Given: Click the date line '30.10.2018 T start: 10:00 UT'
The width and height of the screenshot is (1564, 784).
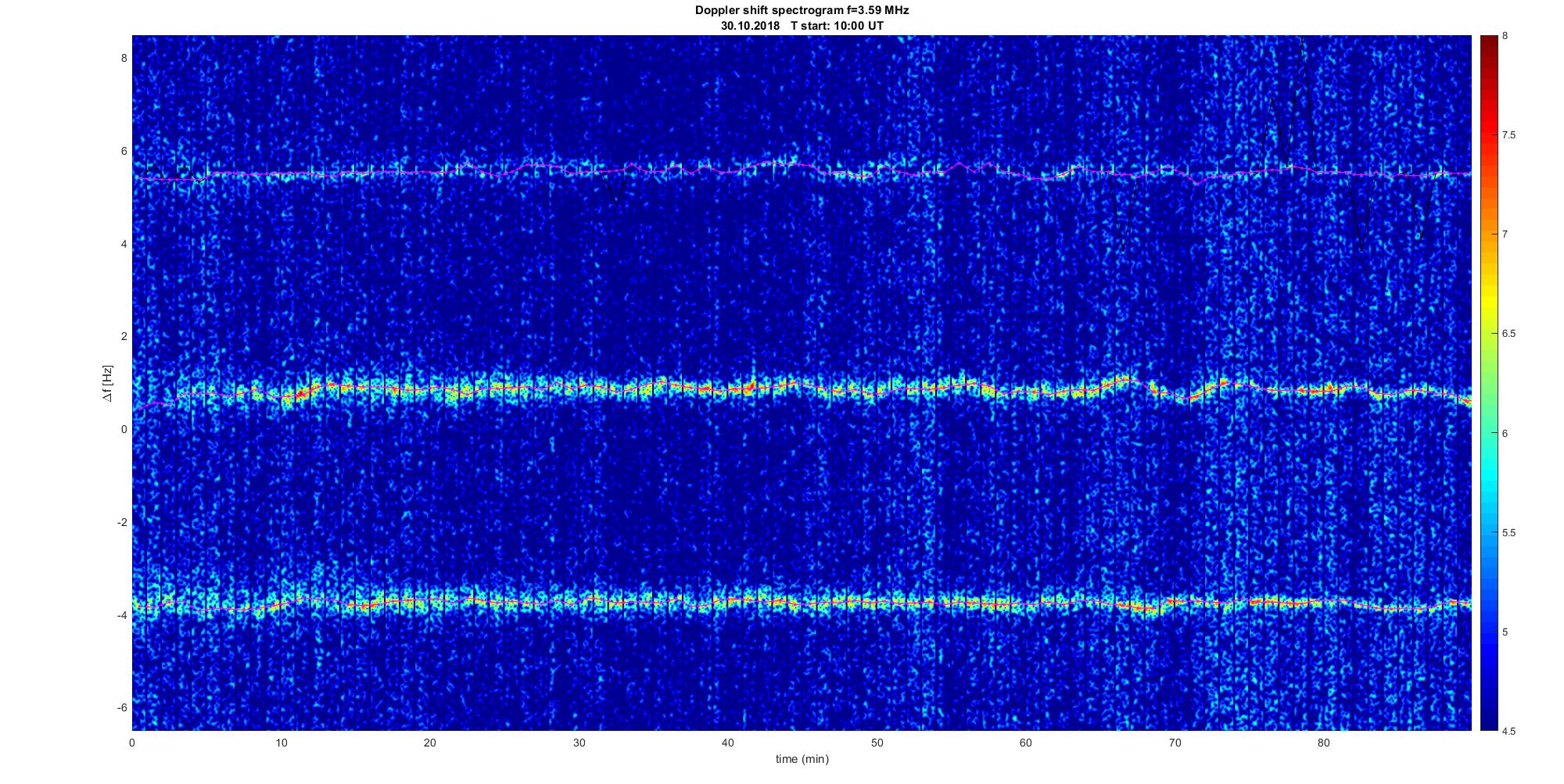Looking at the screenshot, I should (x=802, y=25).
